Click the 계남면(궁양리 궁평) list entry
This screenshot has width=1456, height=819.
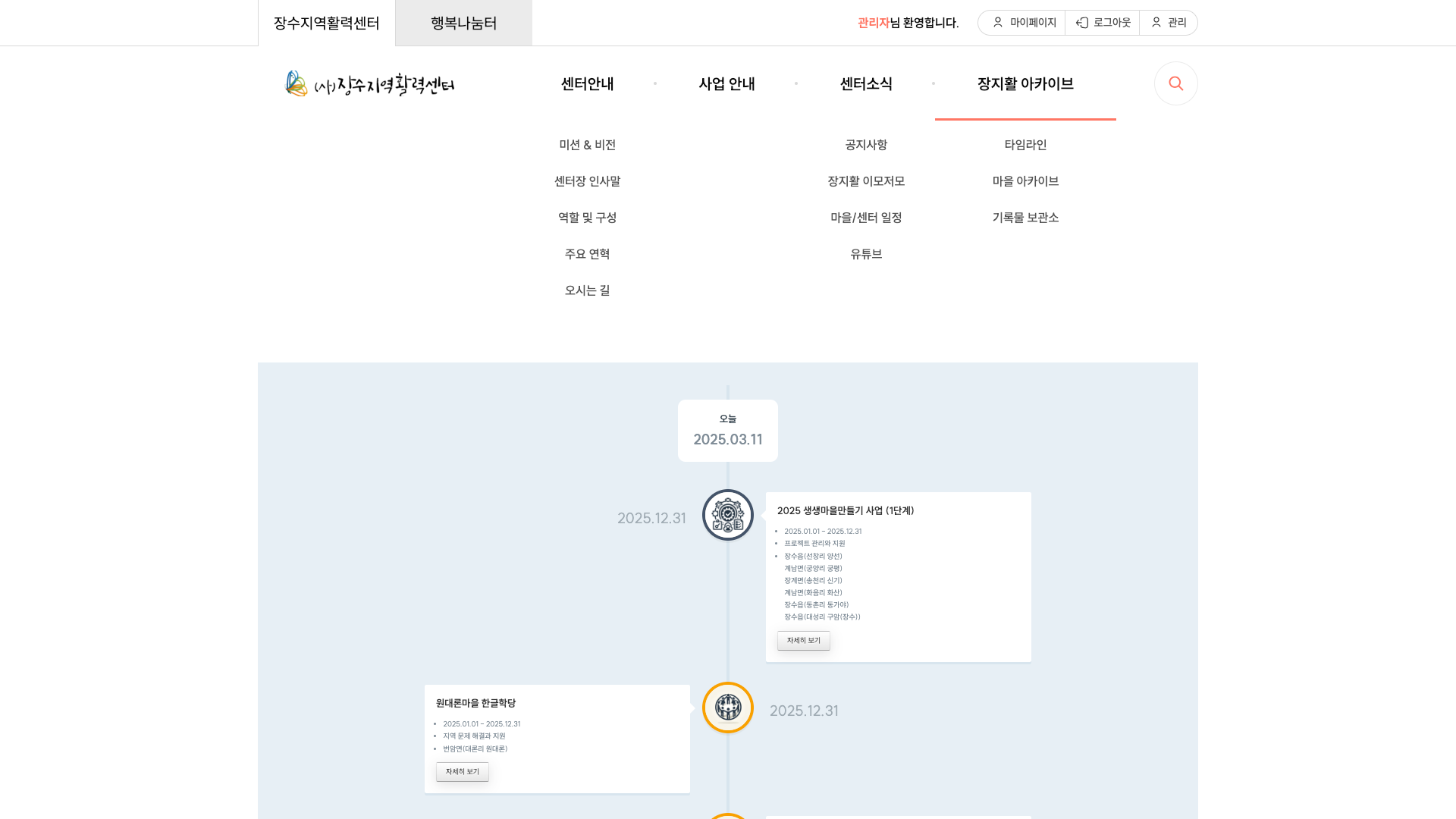pyautogui.click(x=813, y=569)
